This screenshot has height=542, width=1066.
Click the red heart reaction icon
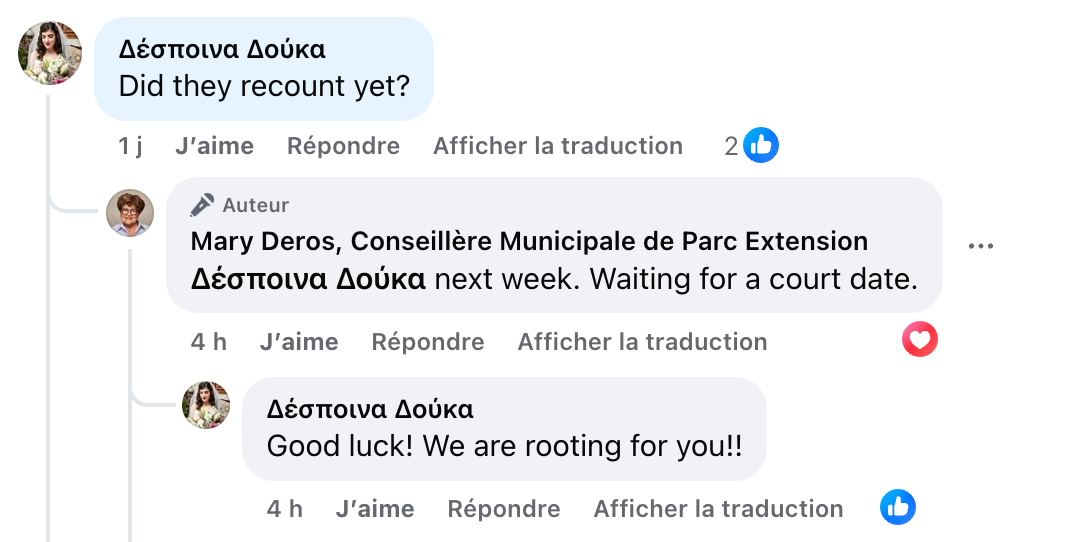[x=920, y=341]
